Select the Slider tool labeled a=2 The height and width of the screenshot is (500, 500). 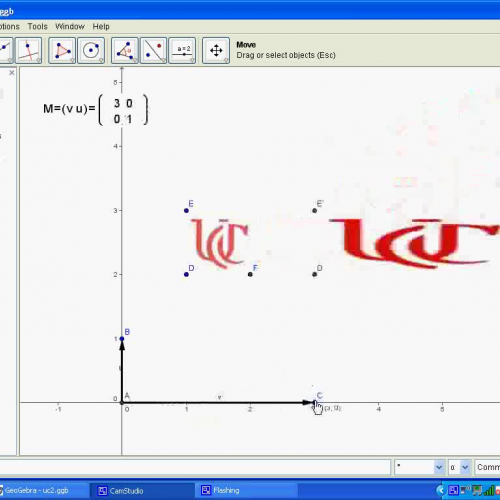point(182,51)
